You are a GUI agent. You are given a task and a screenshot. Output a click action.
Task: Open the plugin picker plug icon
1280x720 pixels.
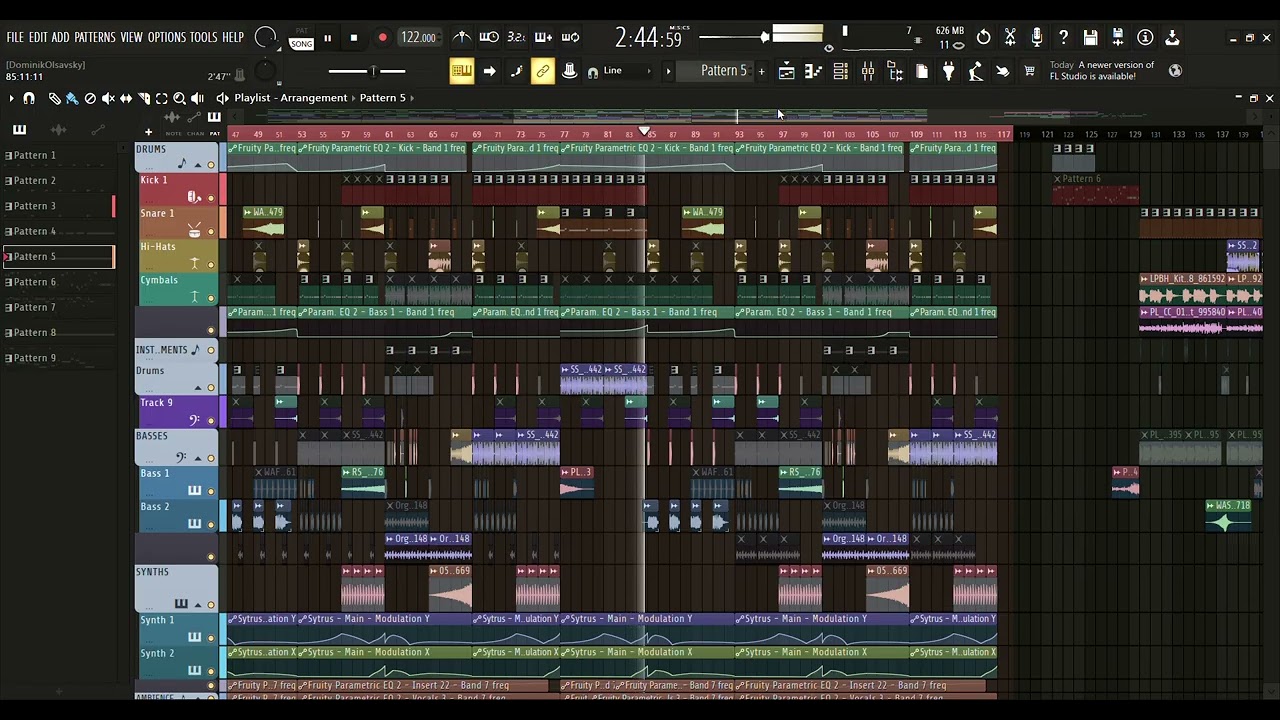pyautogui.click(x=949, y=71)
